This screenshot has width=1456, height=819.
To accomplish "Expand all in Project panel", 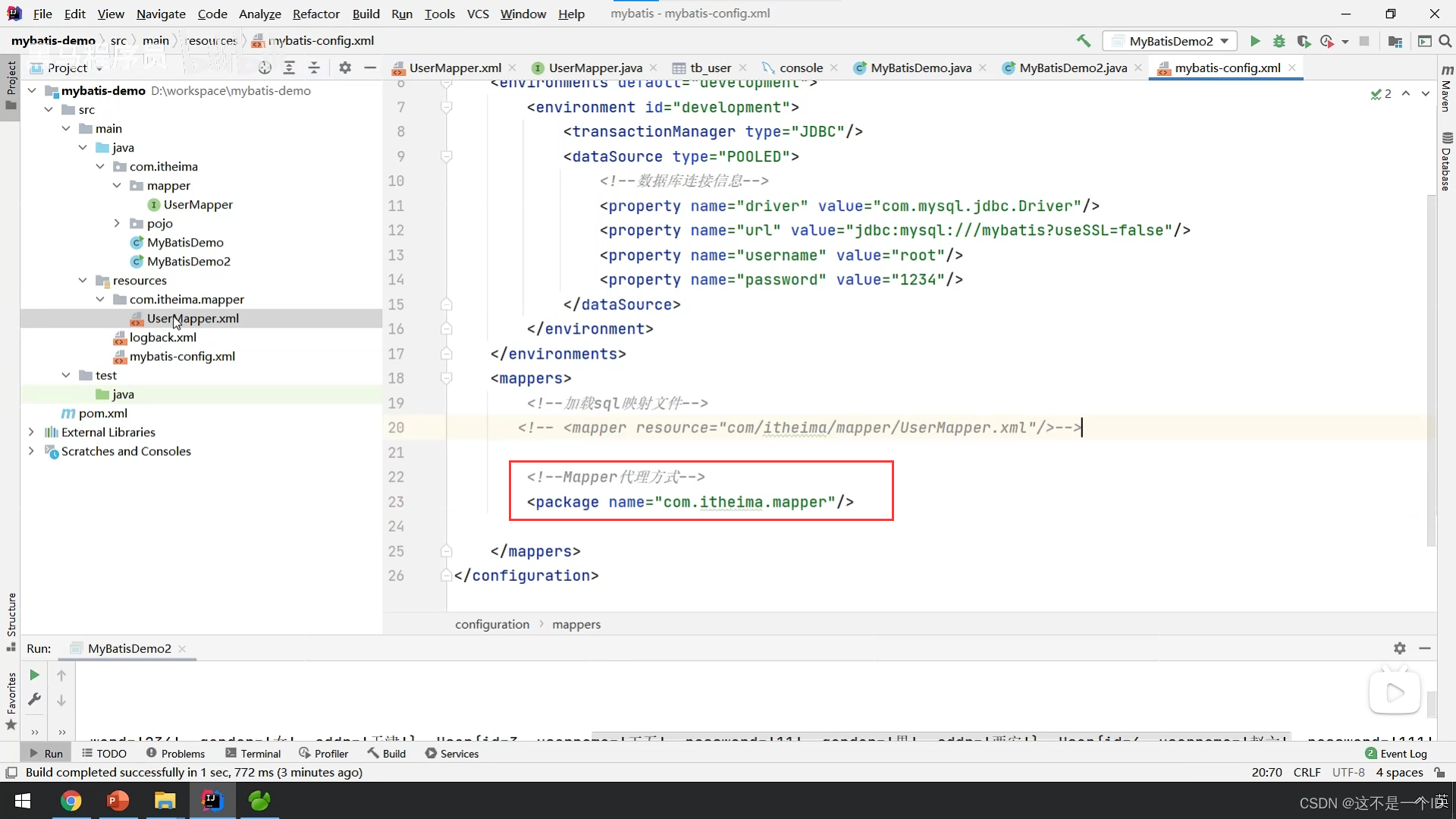I will 289,67.
